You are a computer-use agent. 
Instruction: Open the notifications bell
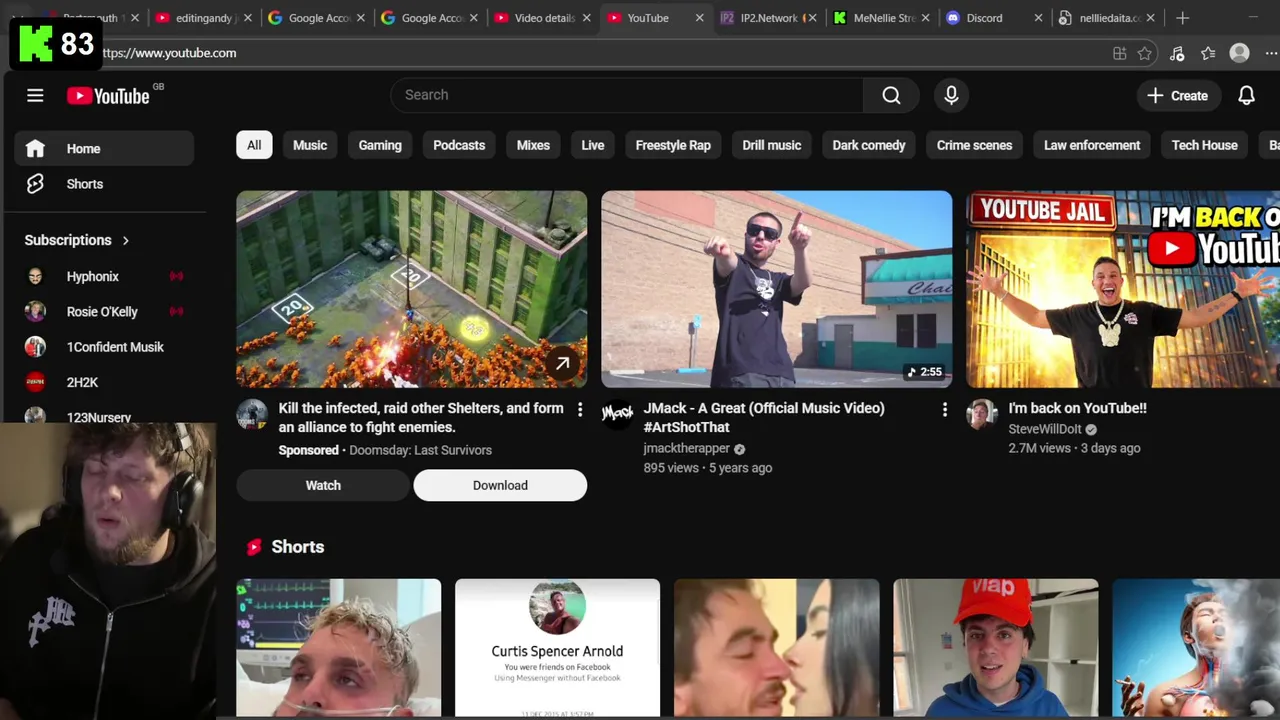tap(1246, 96)
